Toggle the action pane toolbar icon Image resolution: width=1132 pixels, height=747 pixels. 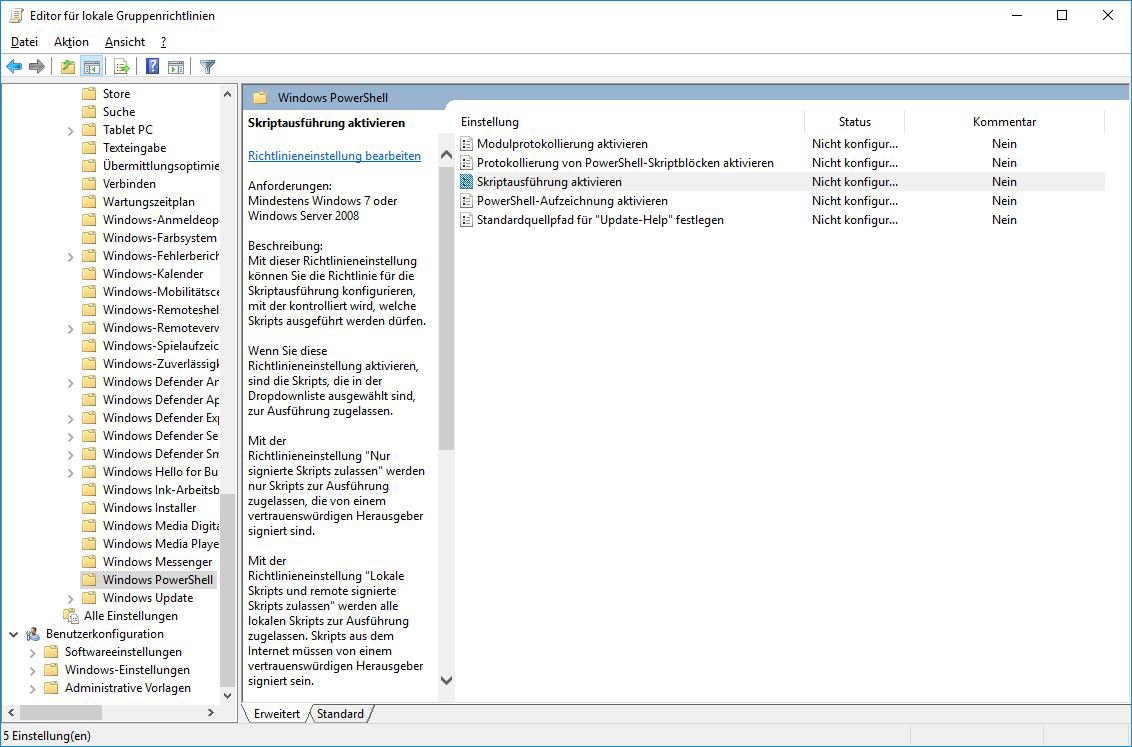(x=176, y=66)
